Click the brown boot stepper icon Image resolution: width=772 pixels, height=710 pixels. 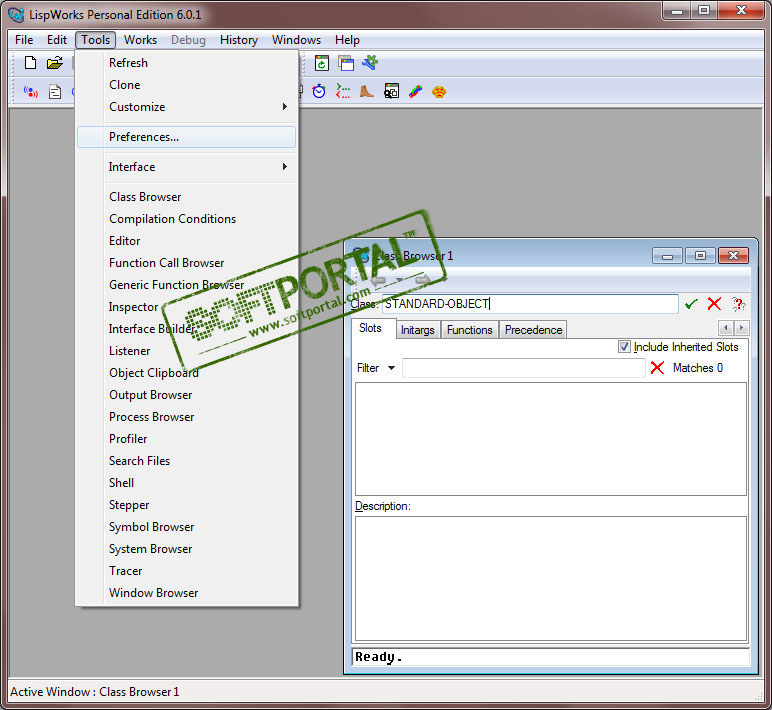point(367,91)
